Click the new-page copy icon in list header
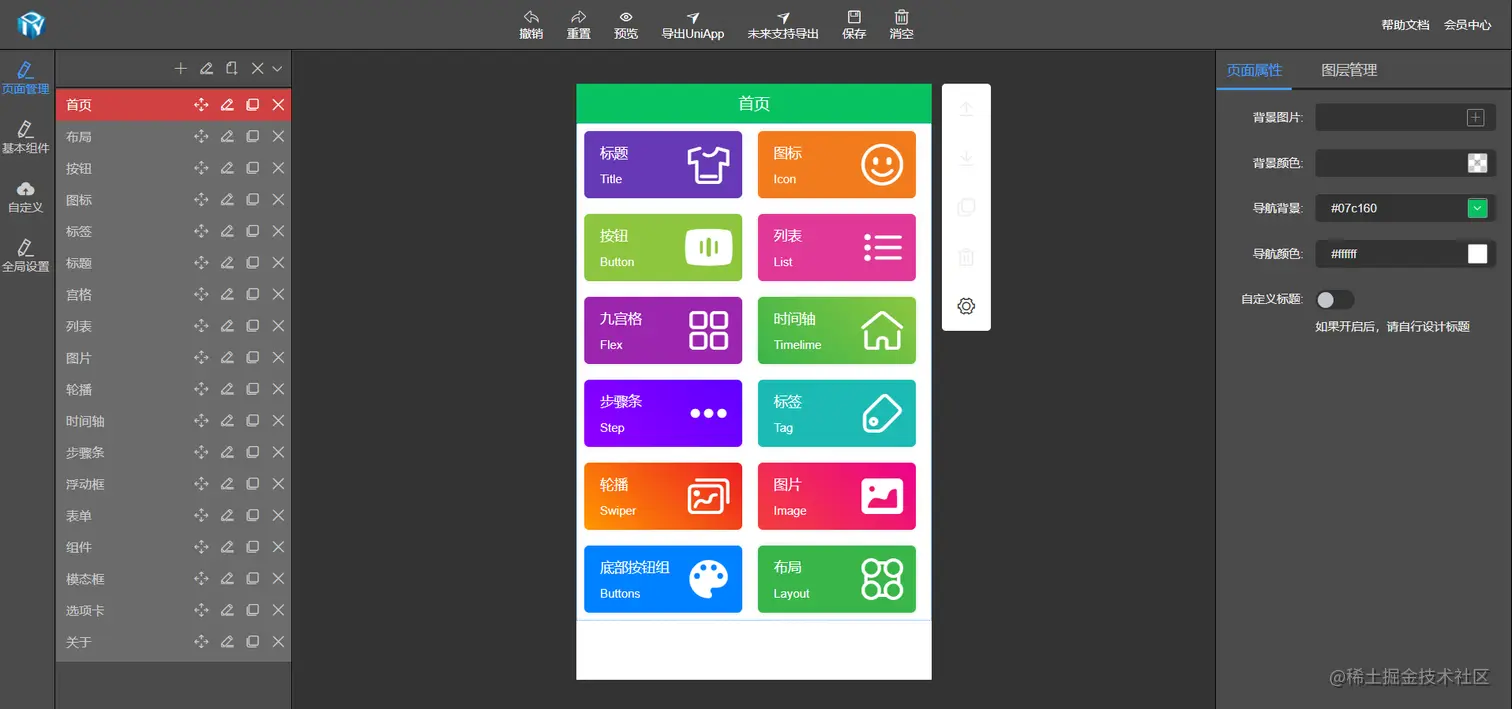Image resolution: width=1512 pixels, height=709 pixels. (x=232, y=68)
